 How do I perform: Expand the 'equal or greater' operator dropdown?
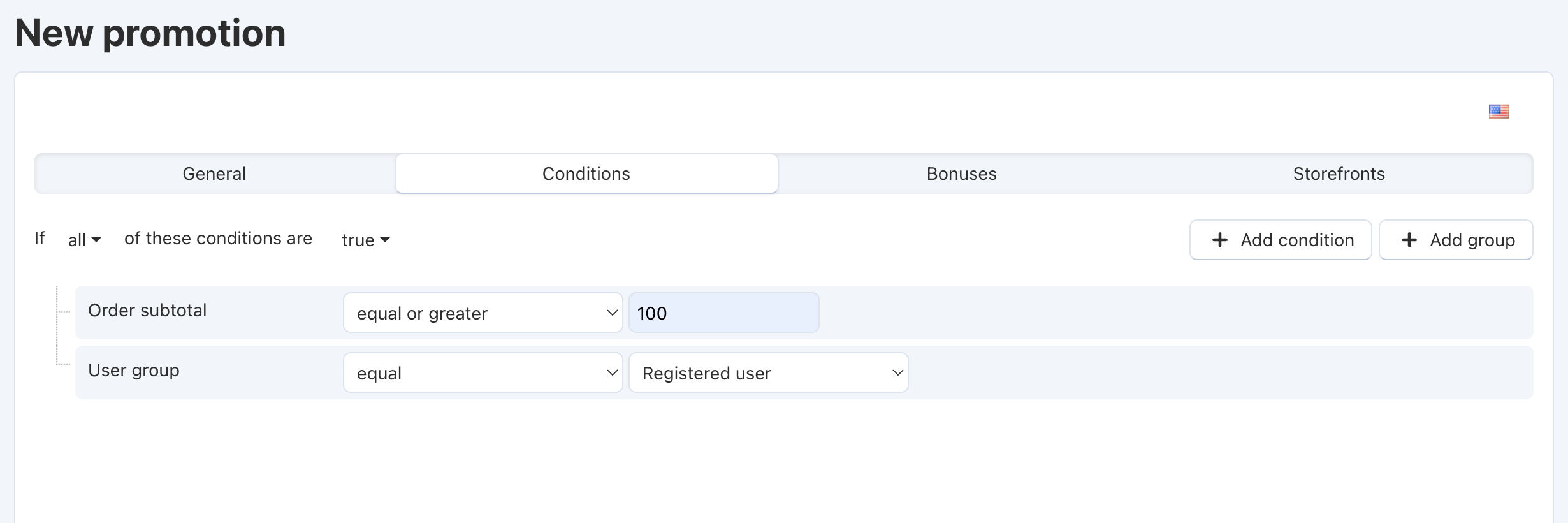(483, 313)
